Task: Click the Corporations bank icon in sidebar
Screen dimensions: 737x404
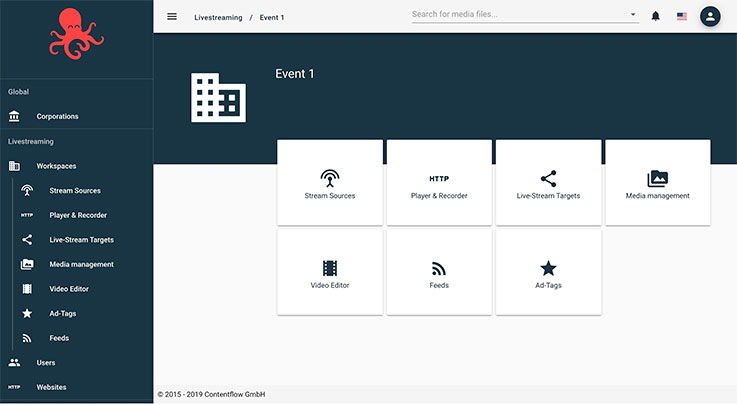Action: [14, 116]
